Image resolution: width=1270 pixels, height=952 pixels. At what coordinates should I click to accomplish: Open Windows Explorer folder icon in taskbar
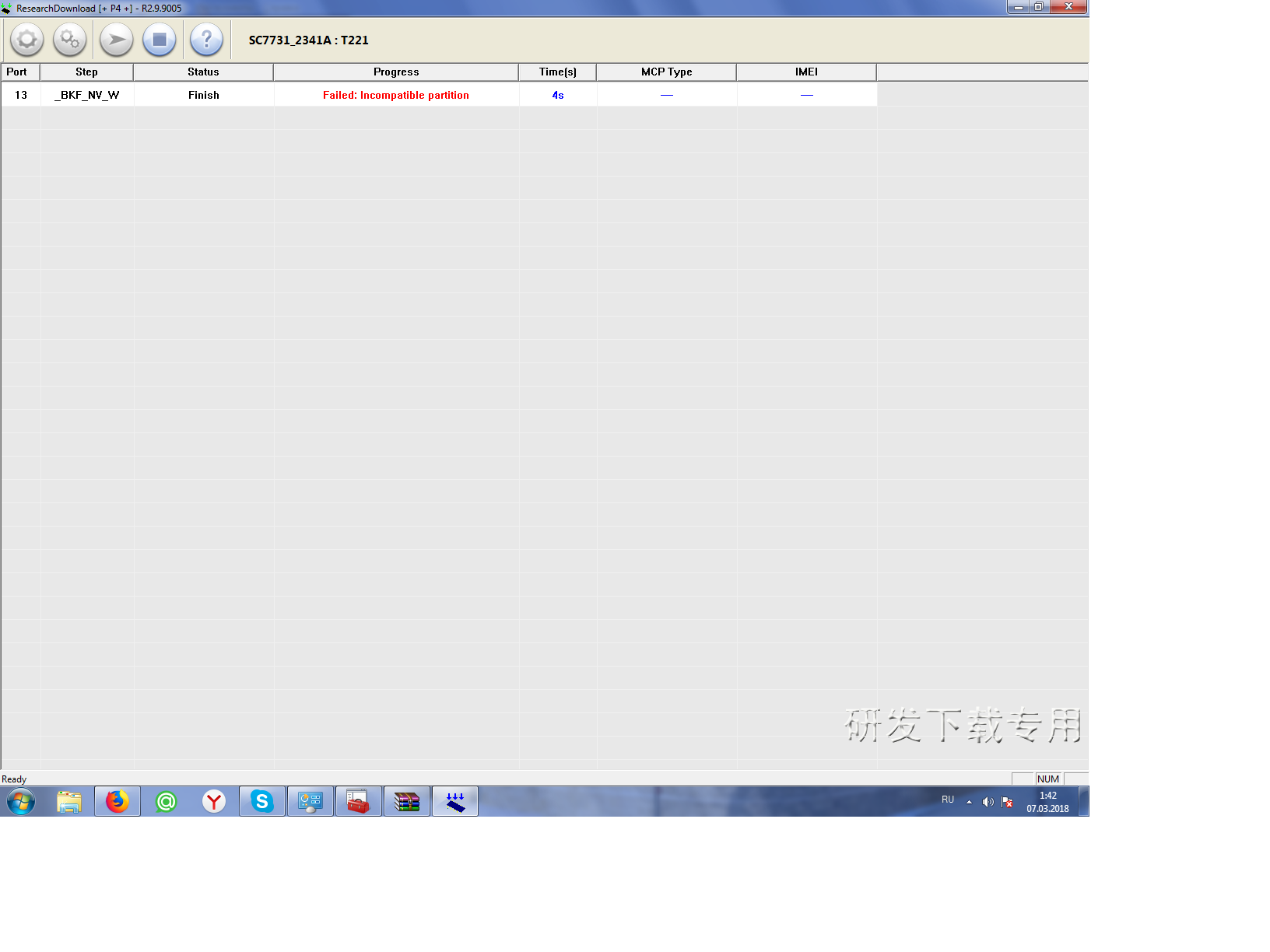[69, 801]
